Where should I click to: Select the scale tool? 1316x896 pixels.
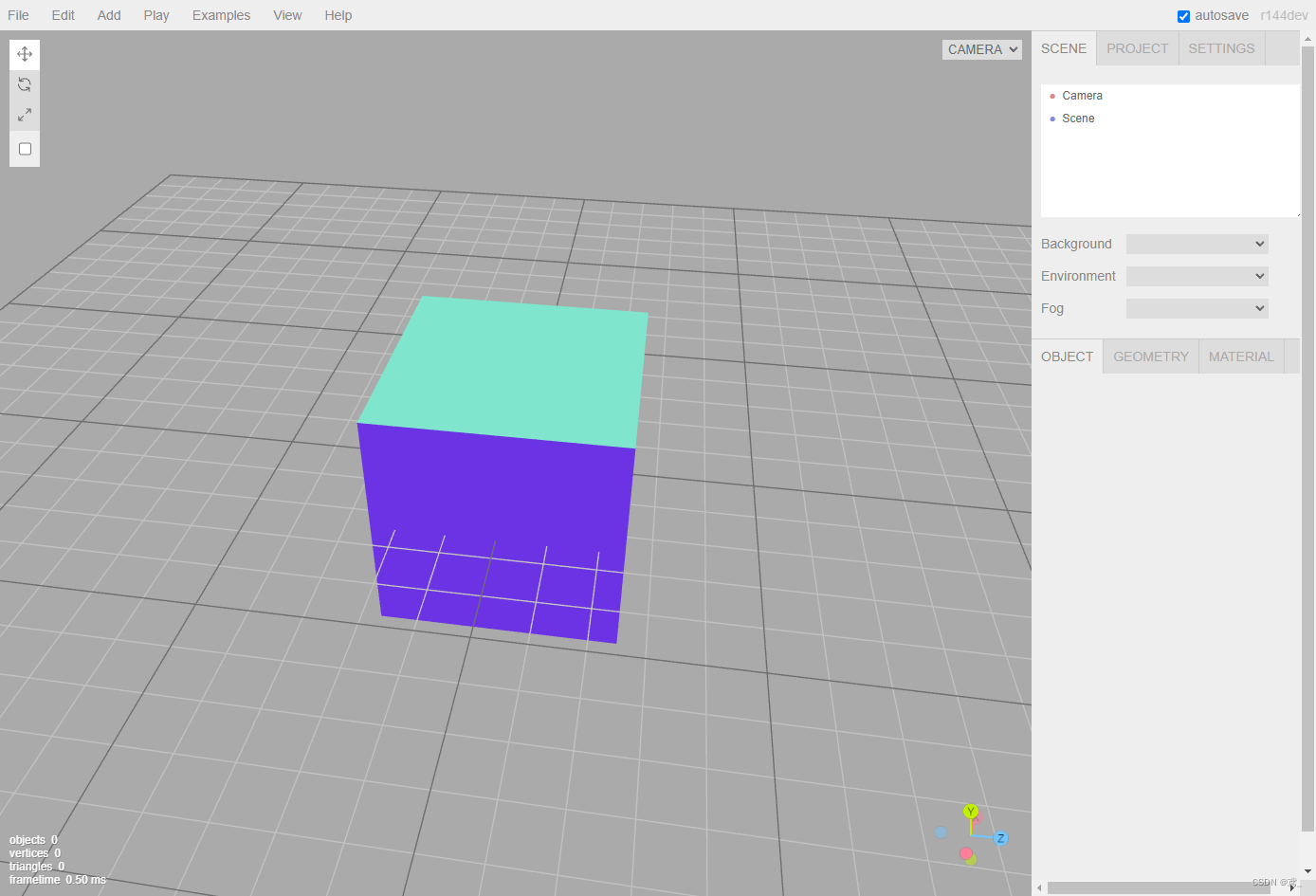pyautogui.click(x=25, y=115)
